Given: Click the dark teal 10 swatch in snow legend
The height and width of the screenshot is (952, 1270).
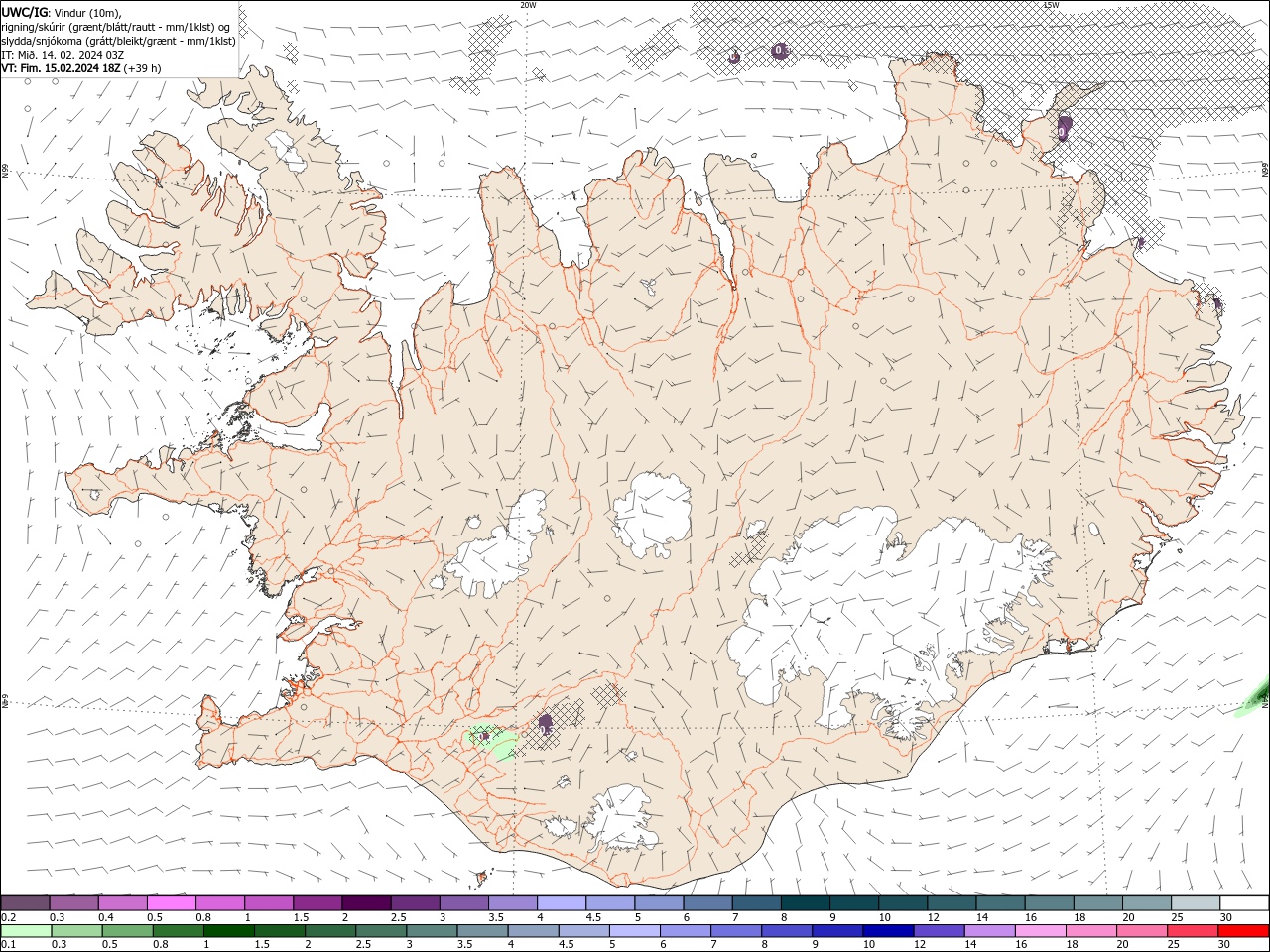Looking at the screenshot, I should coord(903,902).
